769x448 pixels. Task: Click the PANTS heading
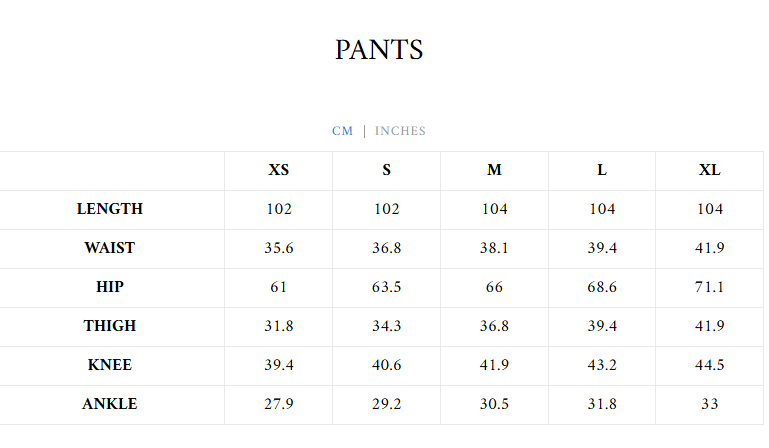379,50
